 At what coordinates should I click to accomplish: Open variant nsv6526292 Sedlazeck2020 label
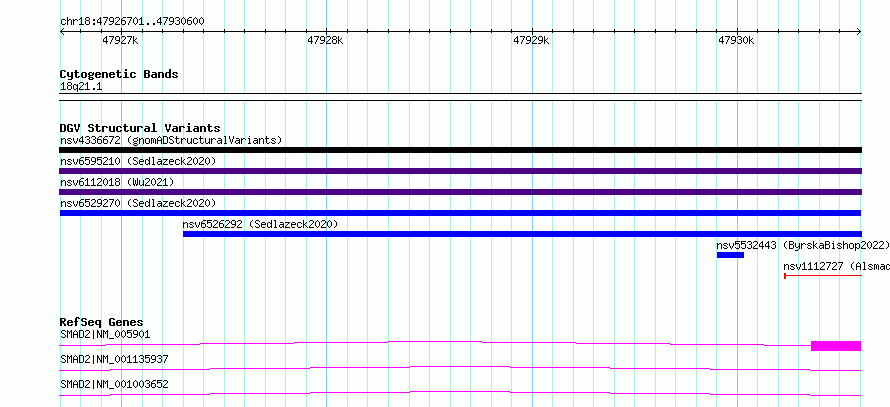pos(260,224)
